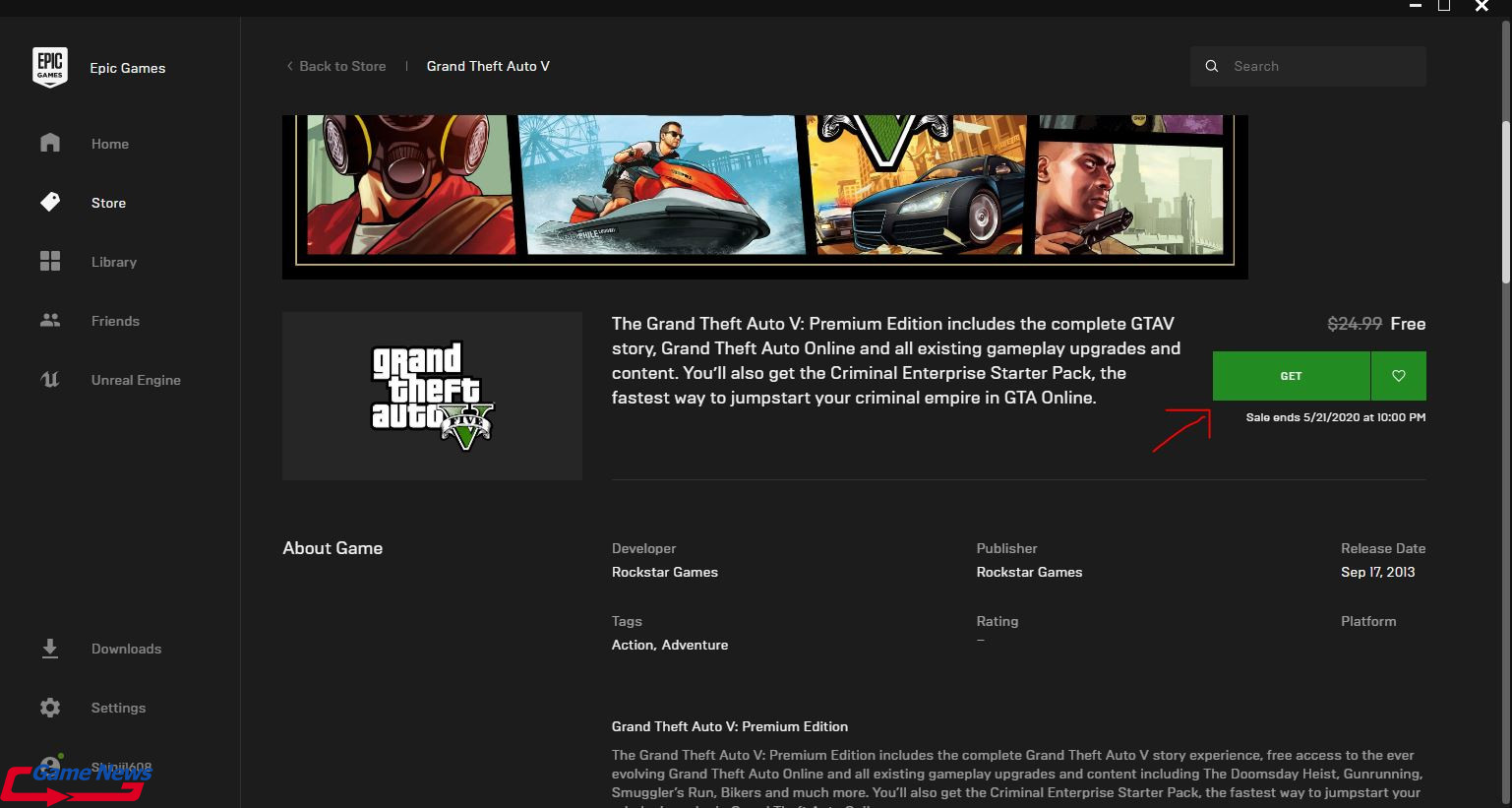The image size is (1512, 808).
Task: Click the Downloads arrow icon
Action: 50,649
